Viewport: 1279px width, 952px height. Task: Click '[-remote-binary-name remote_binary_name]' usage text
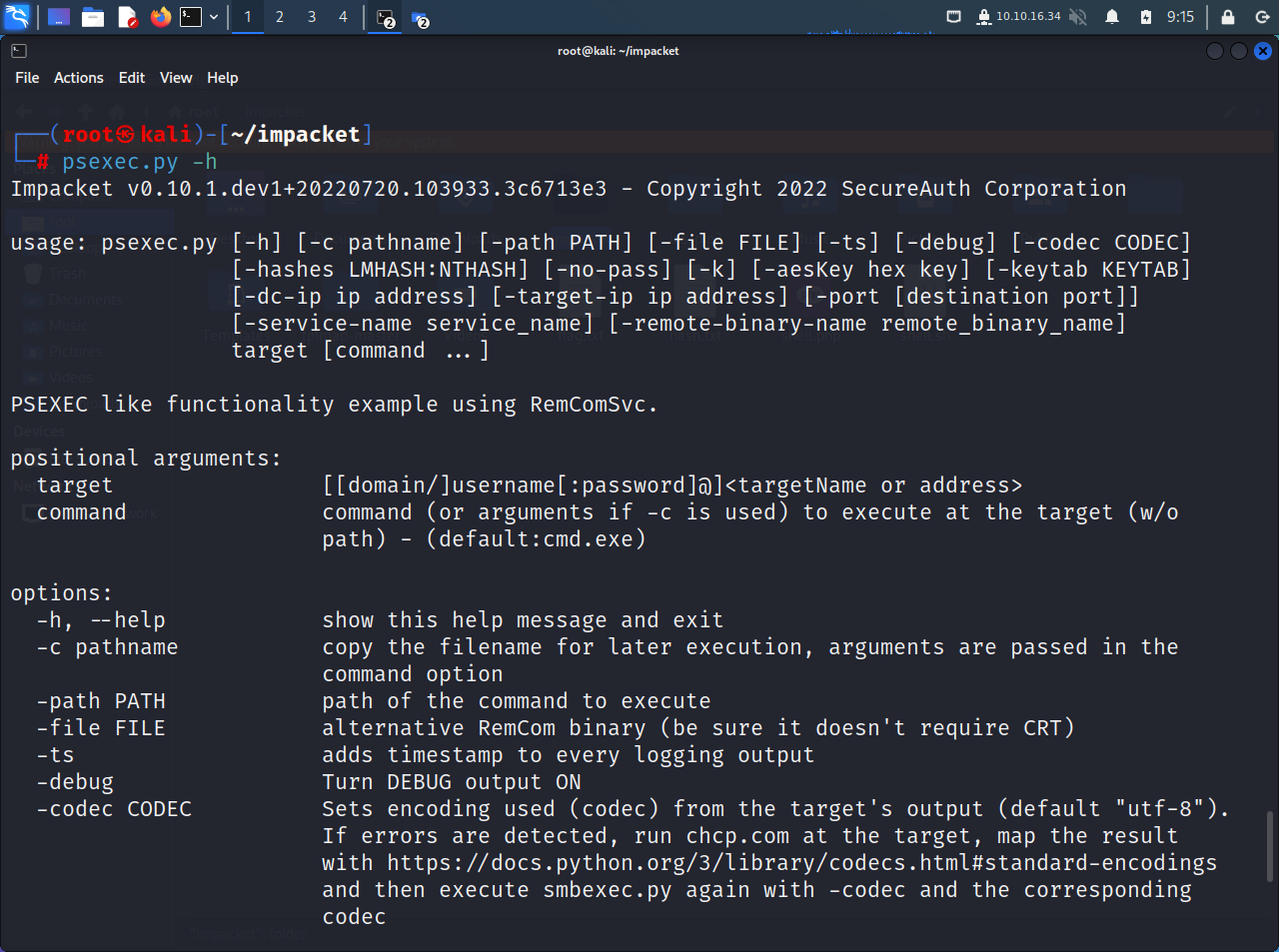tap(867, 324)
